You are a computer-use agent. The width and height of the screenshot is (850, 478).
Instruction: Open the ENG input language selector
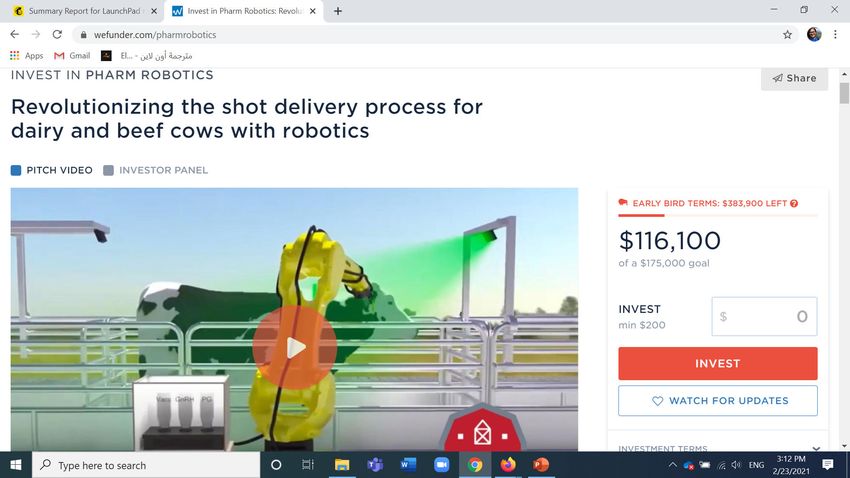[757, 465]
